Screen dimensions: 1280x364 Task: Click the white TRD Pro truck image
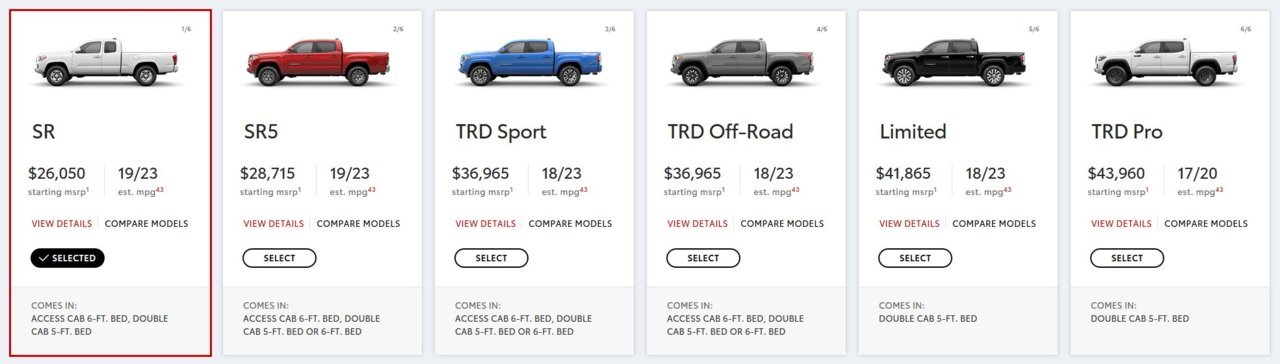click(x=1165, y=62)
